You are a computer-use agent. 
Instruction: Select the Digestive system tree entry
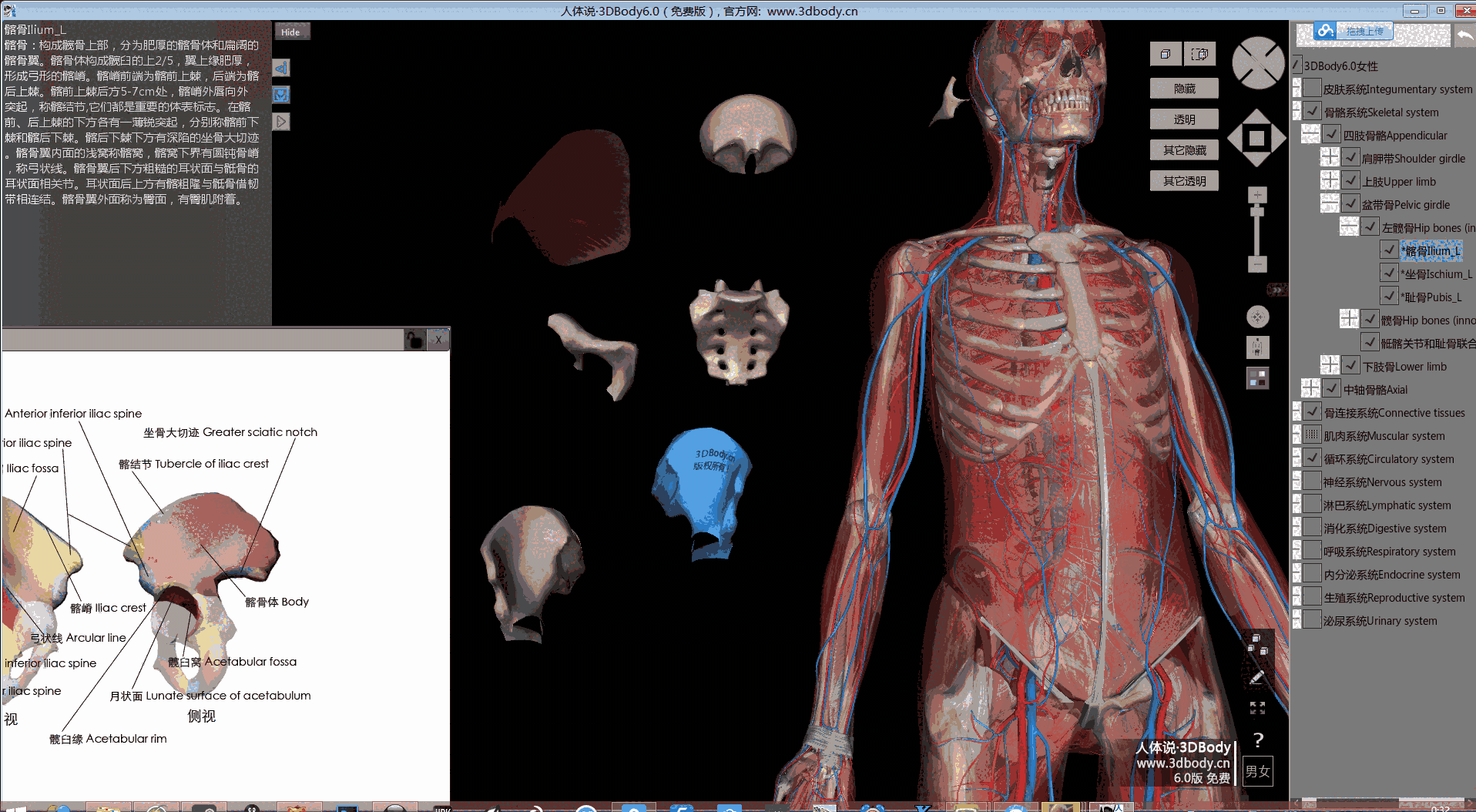[1384, 528]
